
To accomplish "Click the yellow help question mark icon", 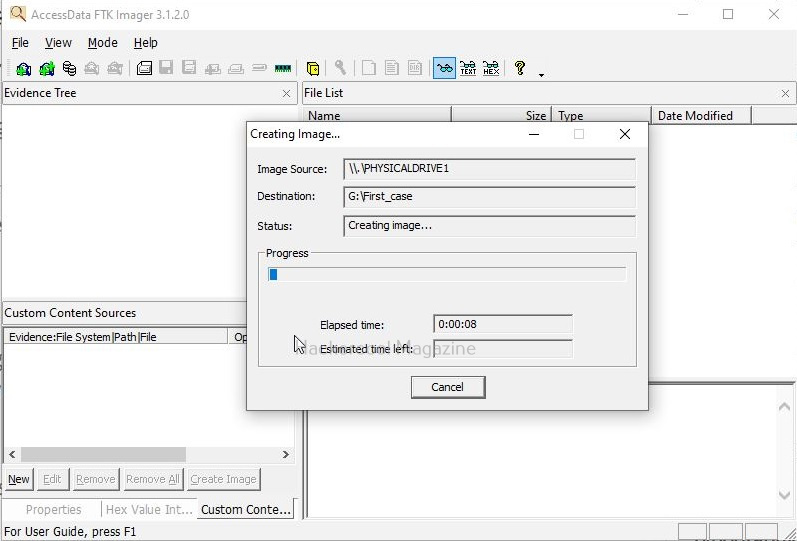I will point(519,68).
